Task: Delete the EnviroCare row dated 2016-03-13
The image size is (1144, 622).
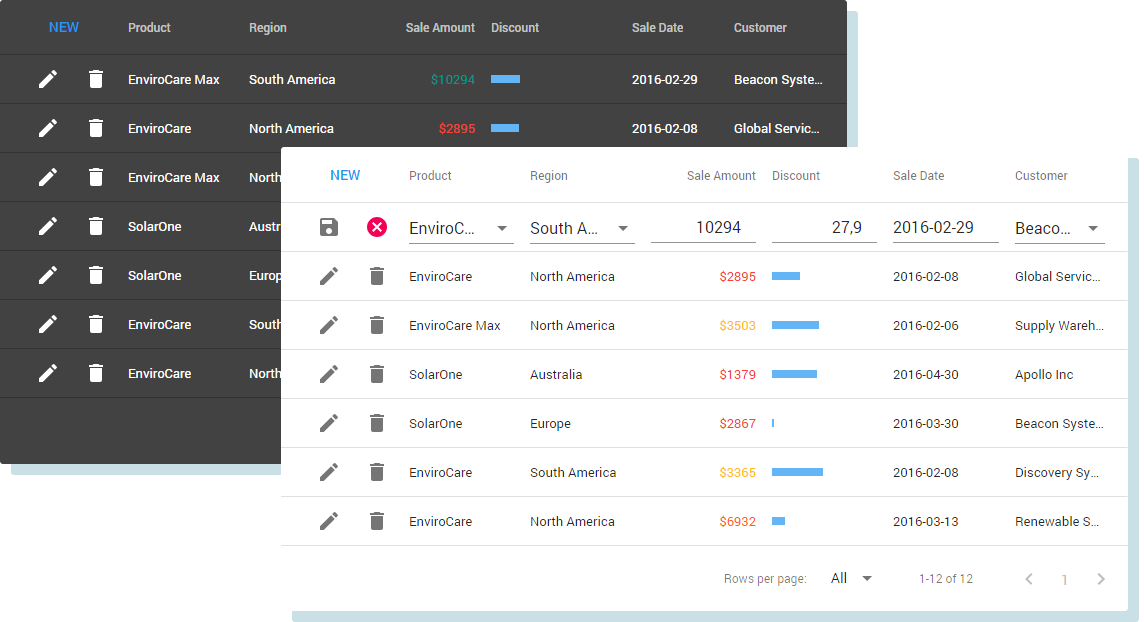Action: pyautogui.click(x=377, y=521)
